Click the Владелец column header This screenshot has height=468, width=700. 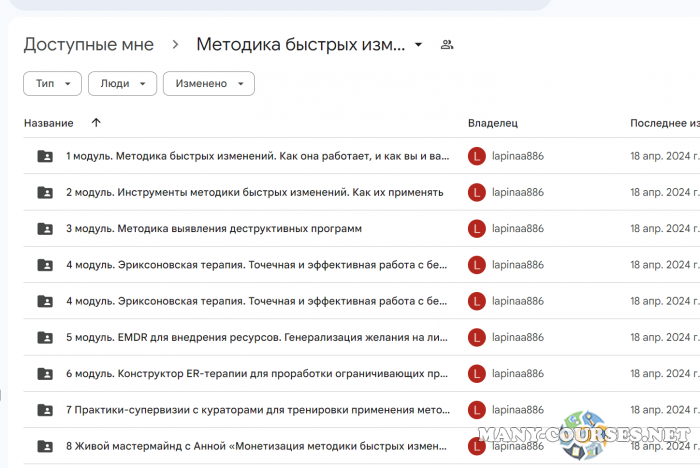[x=492, y=123]
